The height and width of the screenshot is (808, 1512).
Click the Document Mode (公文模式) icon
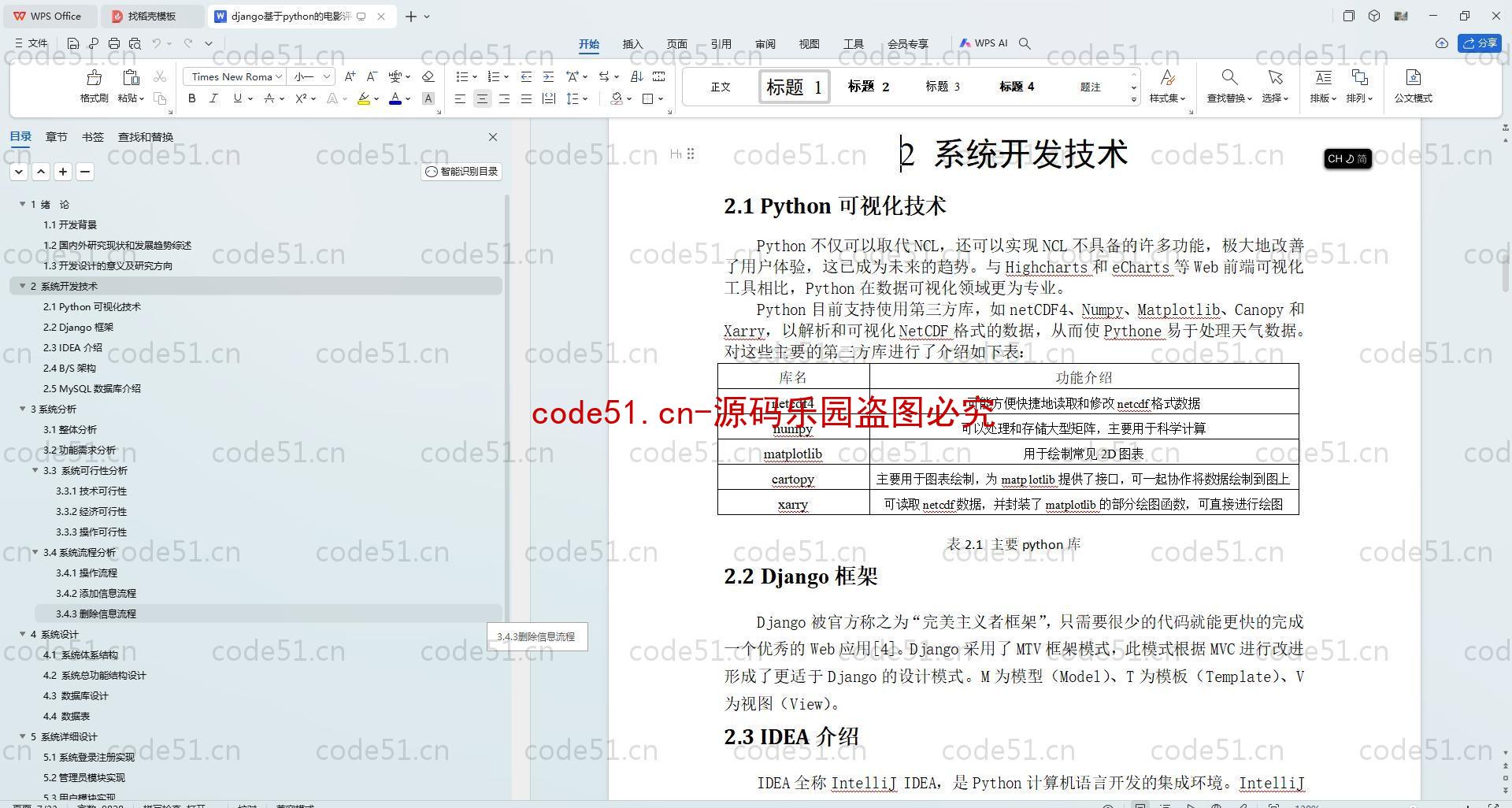coord(1414,77)
